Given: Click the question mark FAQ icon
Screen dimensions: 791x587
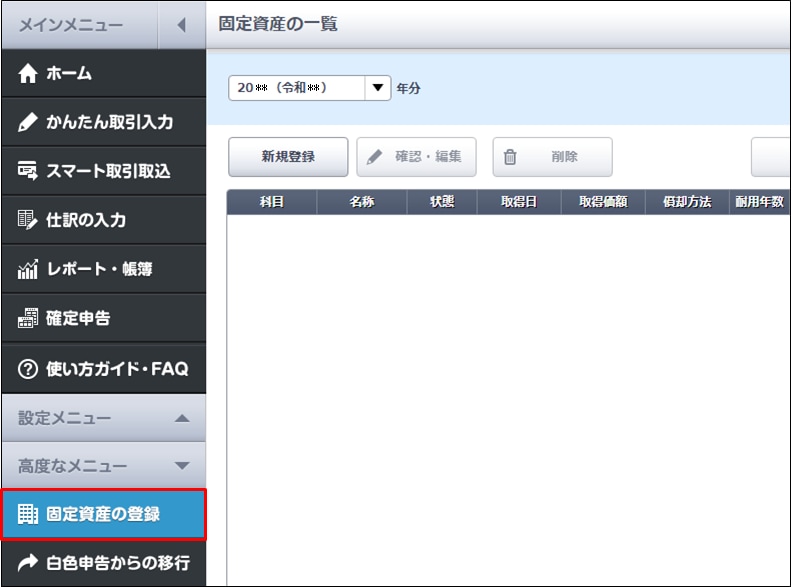Looking at the screenshot, I should (x=27, y=369).
